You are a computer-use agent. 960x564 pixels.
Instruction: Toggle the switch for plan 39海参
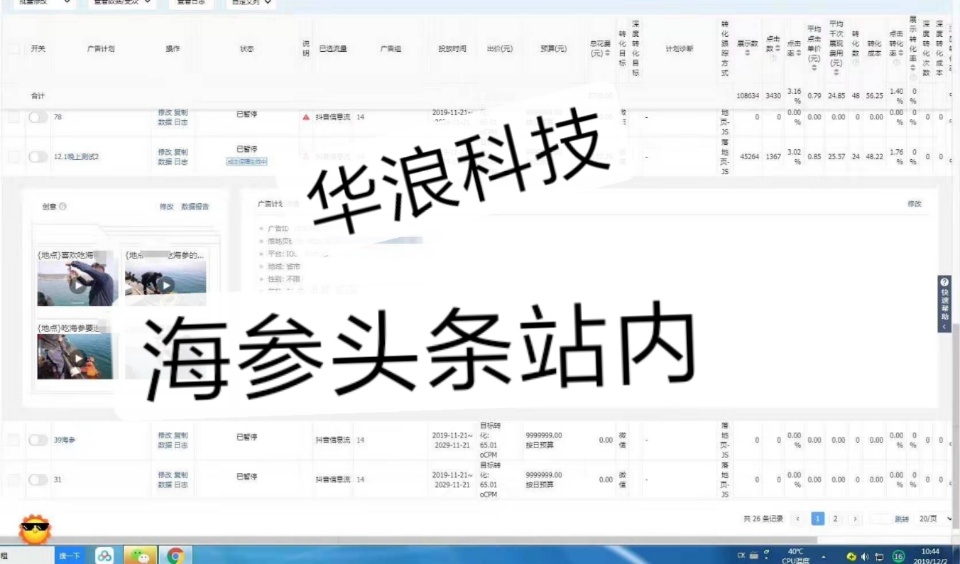38,440
